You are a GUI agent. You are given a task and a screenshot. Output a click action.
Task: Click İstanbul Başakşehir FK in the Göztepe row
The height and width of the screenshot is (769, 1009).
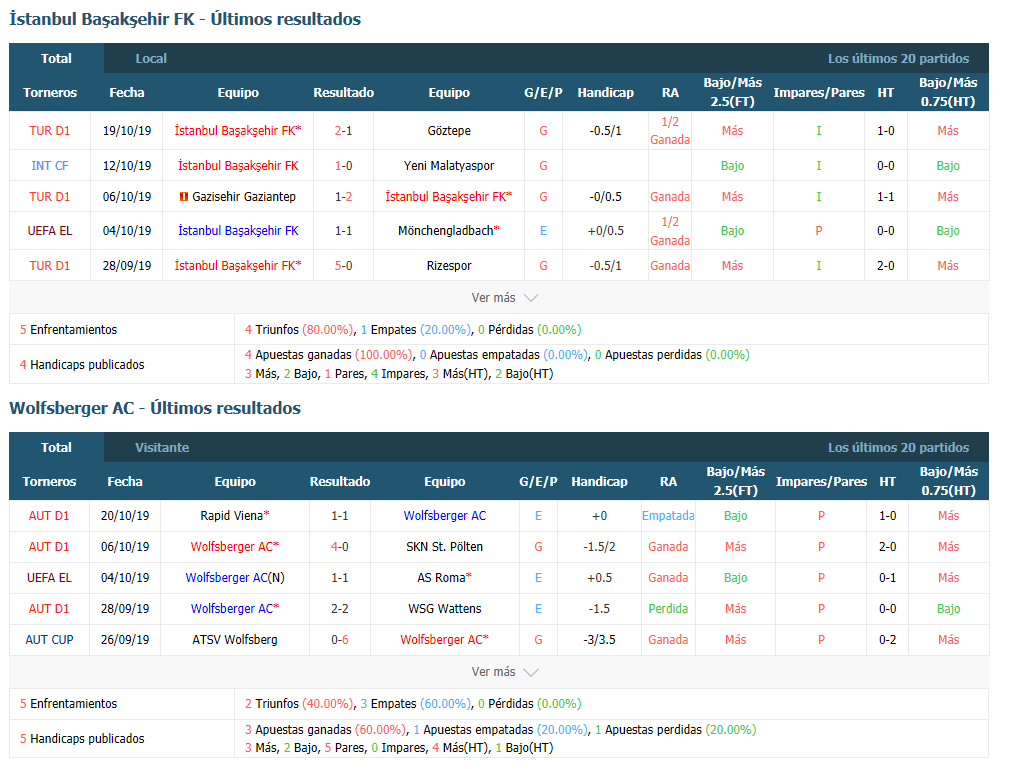click(x=236, y=131)
